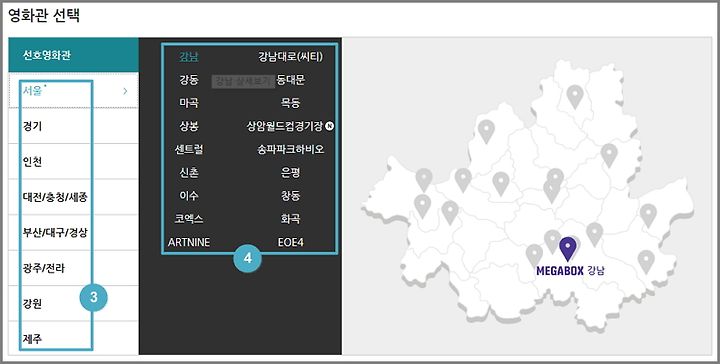Select the 코엑스 theater

tap(189, 219)
